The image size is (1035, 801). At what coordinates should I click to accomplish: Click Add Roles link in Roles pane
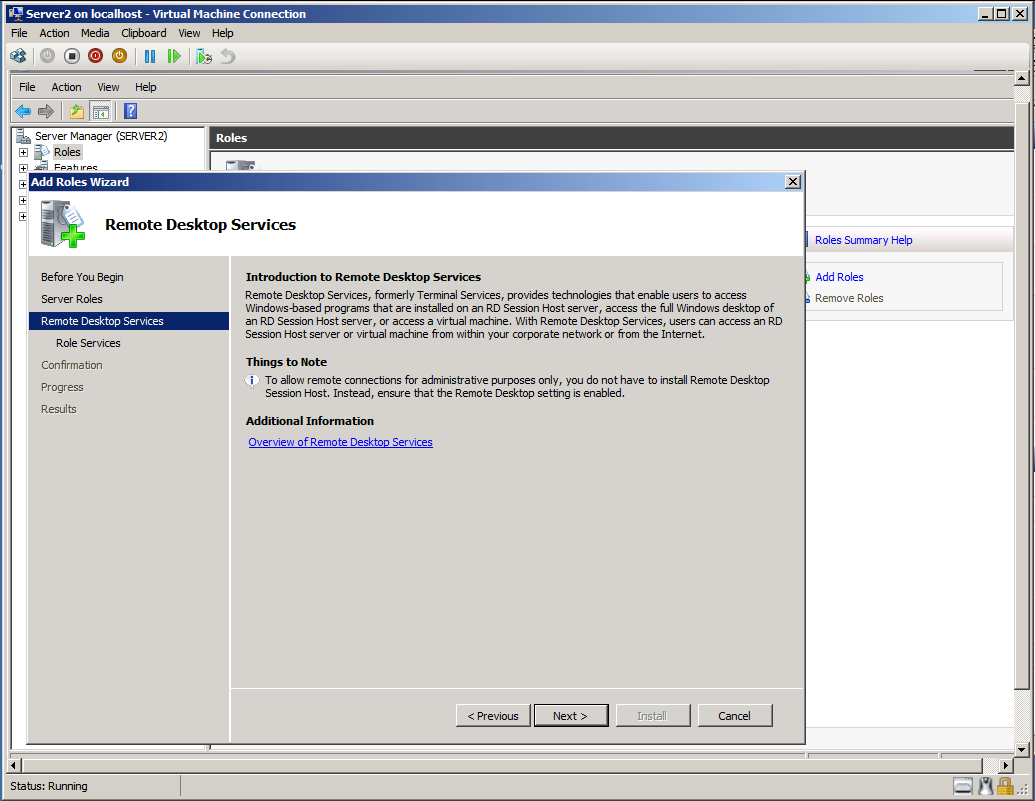(839, 277)
